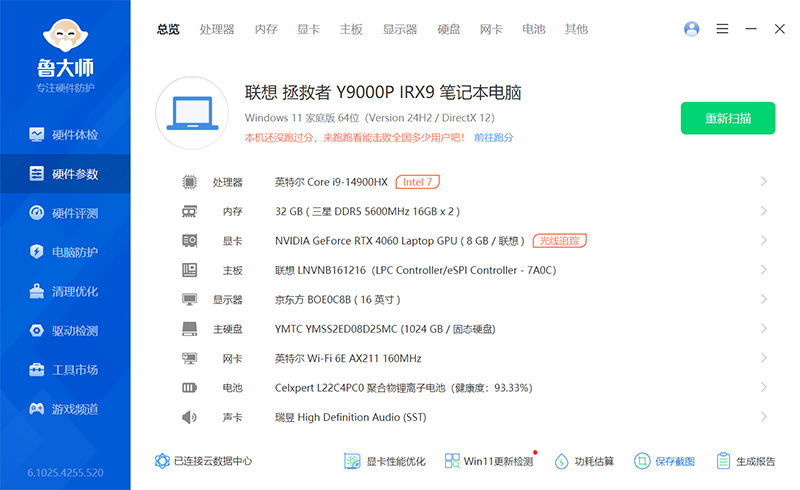The height and width of the screenshot is (490, 800).
Task: Switch to the 显示器 tab
Action: click(x=400, y=29)
